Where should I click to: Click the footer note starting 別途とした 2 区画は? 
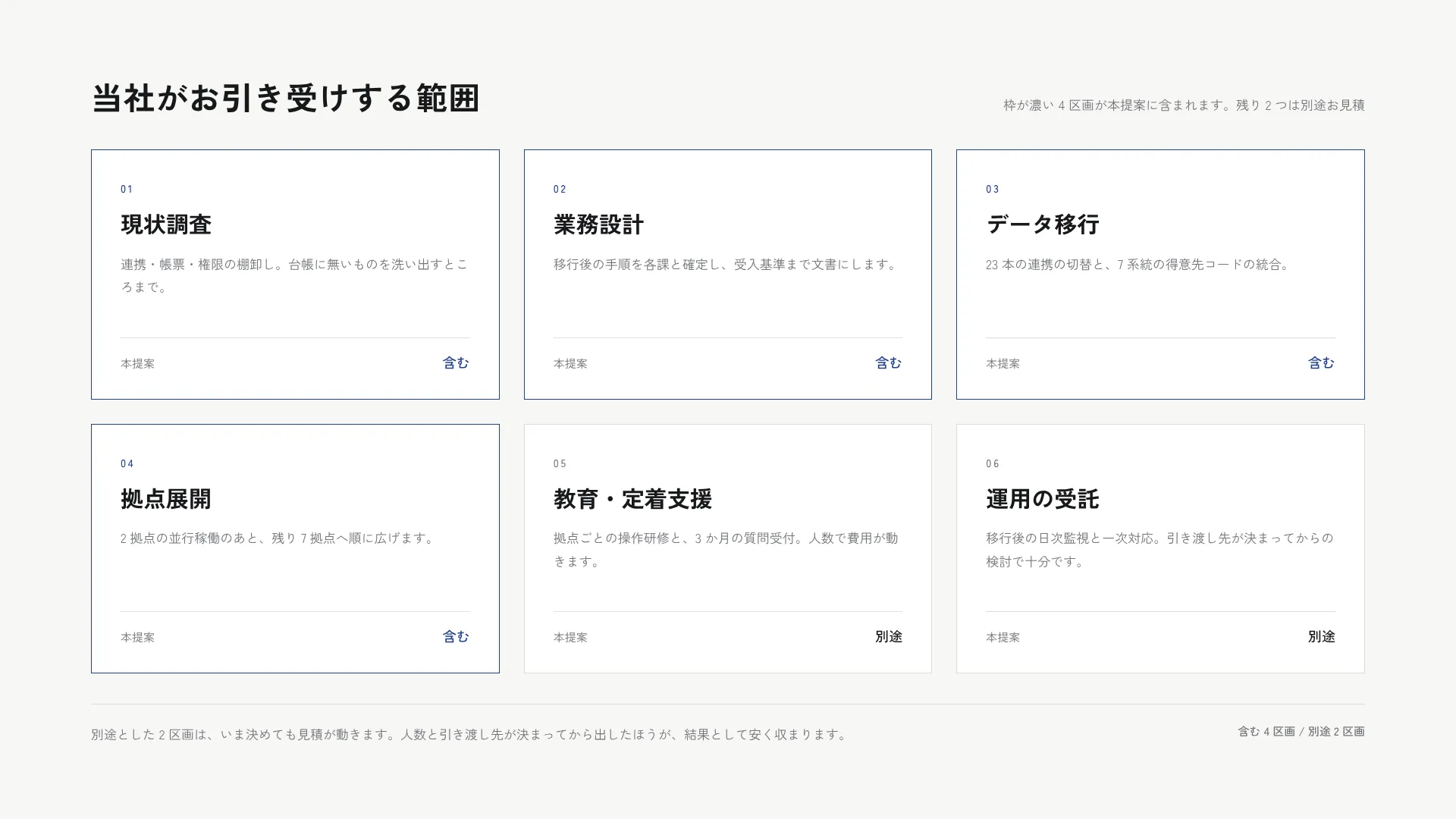click(x=469, y=735)
